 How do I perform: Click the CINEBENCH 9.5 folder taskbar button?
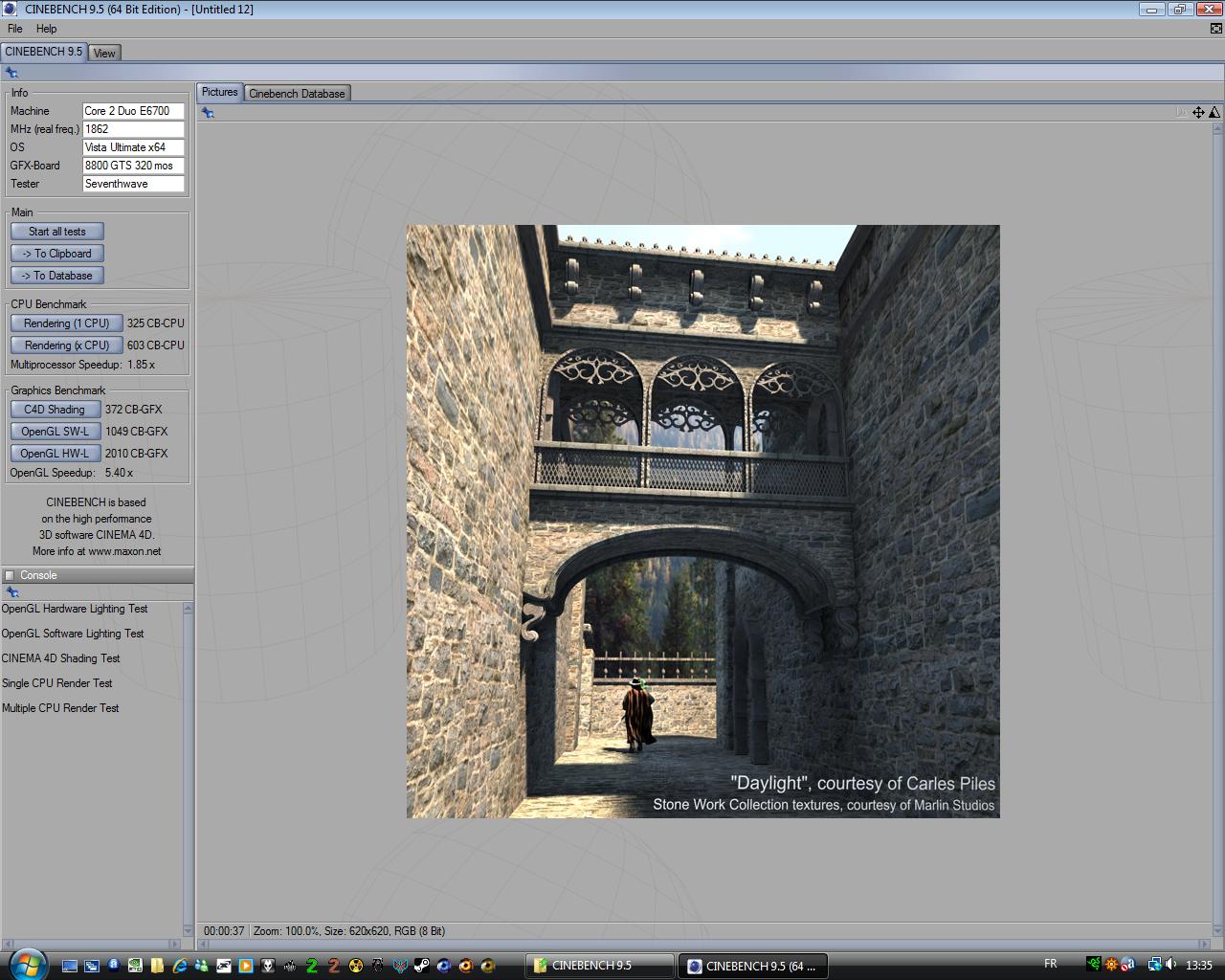599,966
